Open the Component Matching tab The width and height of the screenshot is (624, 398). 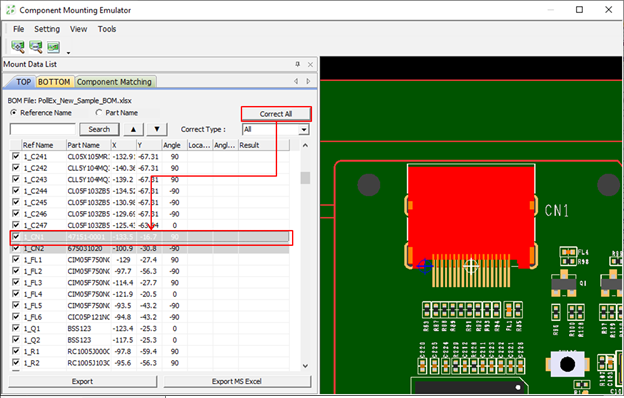coord(114,82)
